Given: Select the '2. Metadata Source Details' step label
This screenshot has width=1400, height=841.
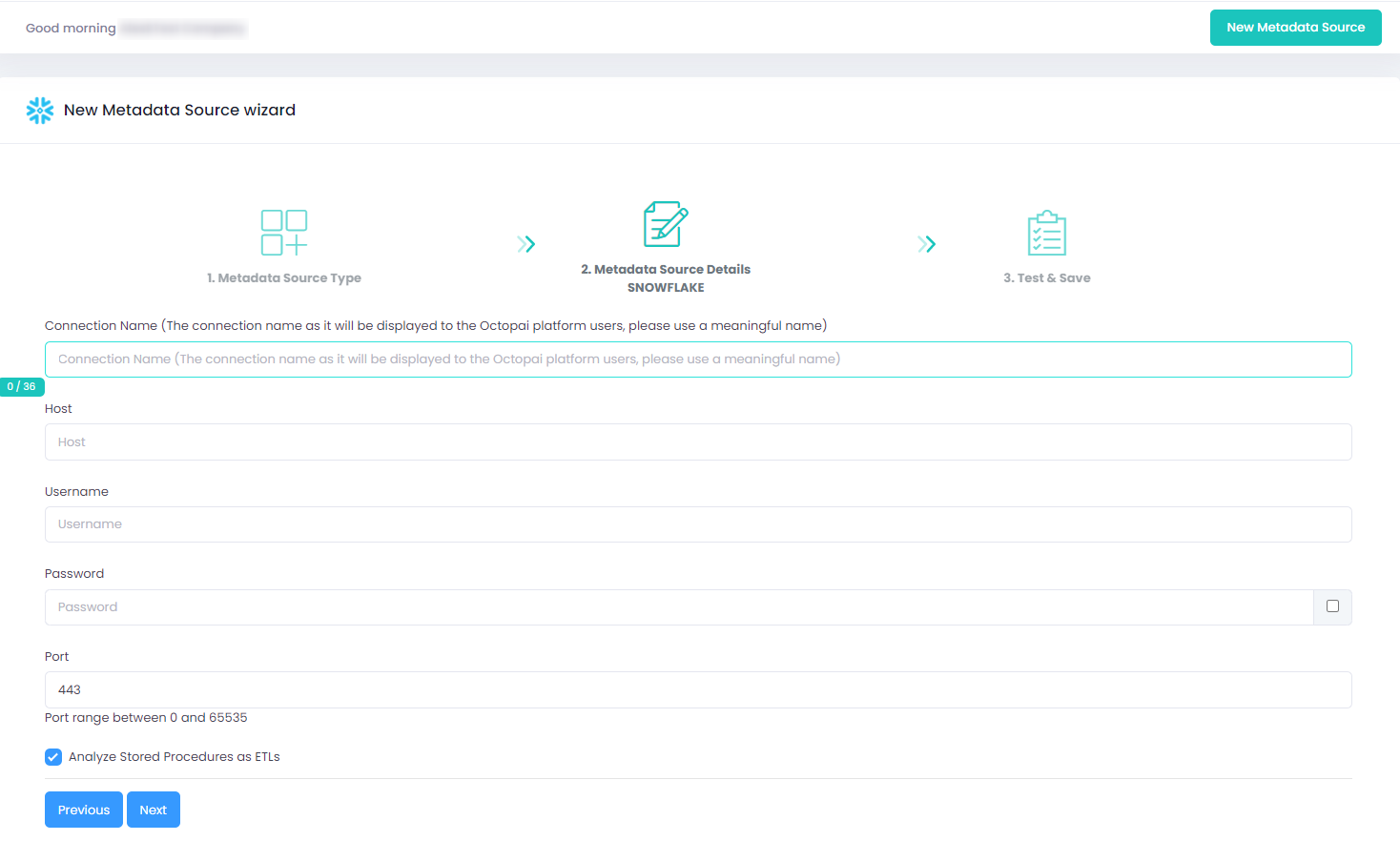Looking at the screenshot, I should [x=666, y=270].
